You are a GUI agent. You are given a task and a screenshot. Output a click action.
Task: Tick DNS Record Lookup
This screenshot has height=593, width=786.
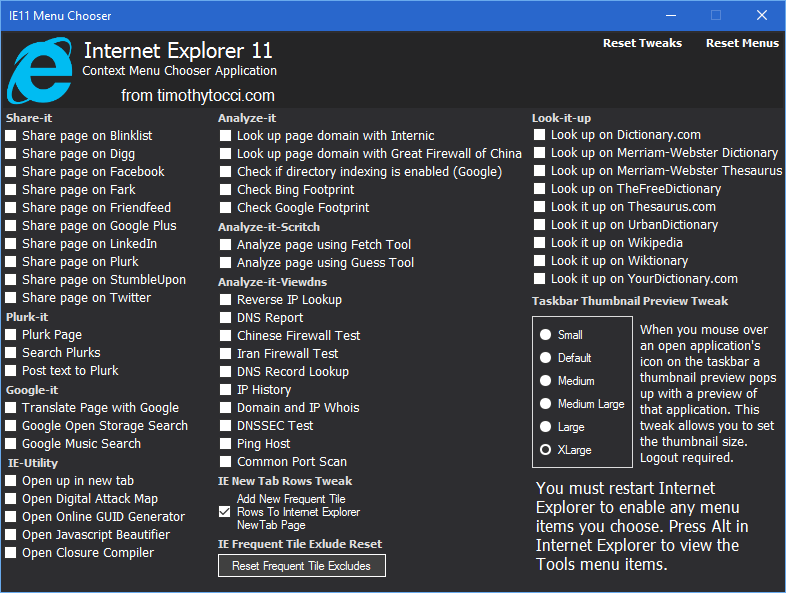click(x=226, y=372)
